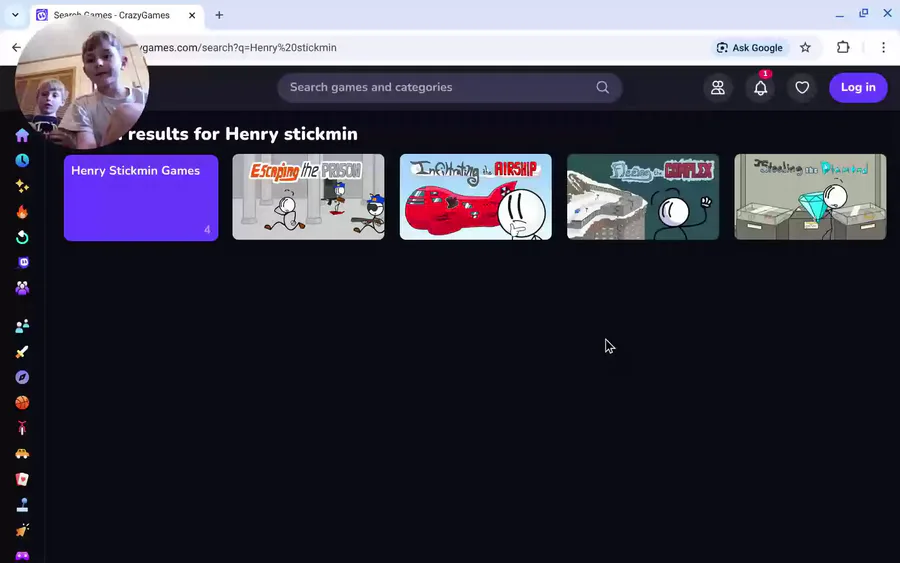Bookmark this page with the star icon
This screenshot has height=563, width=900.
pos(805,48)
